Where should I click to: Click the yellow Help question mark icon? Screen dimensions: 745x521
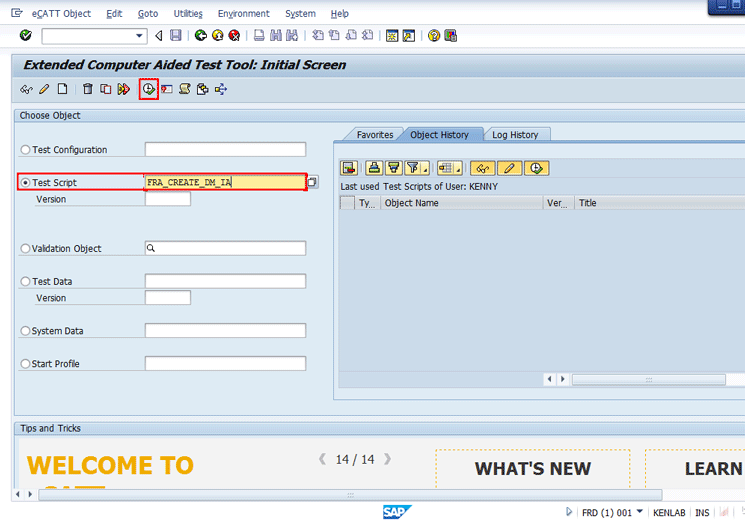point(434,36)
